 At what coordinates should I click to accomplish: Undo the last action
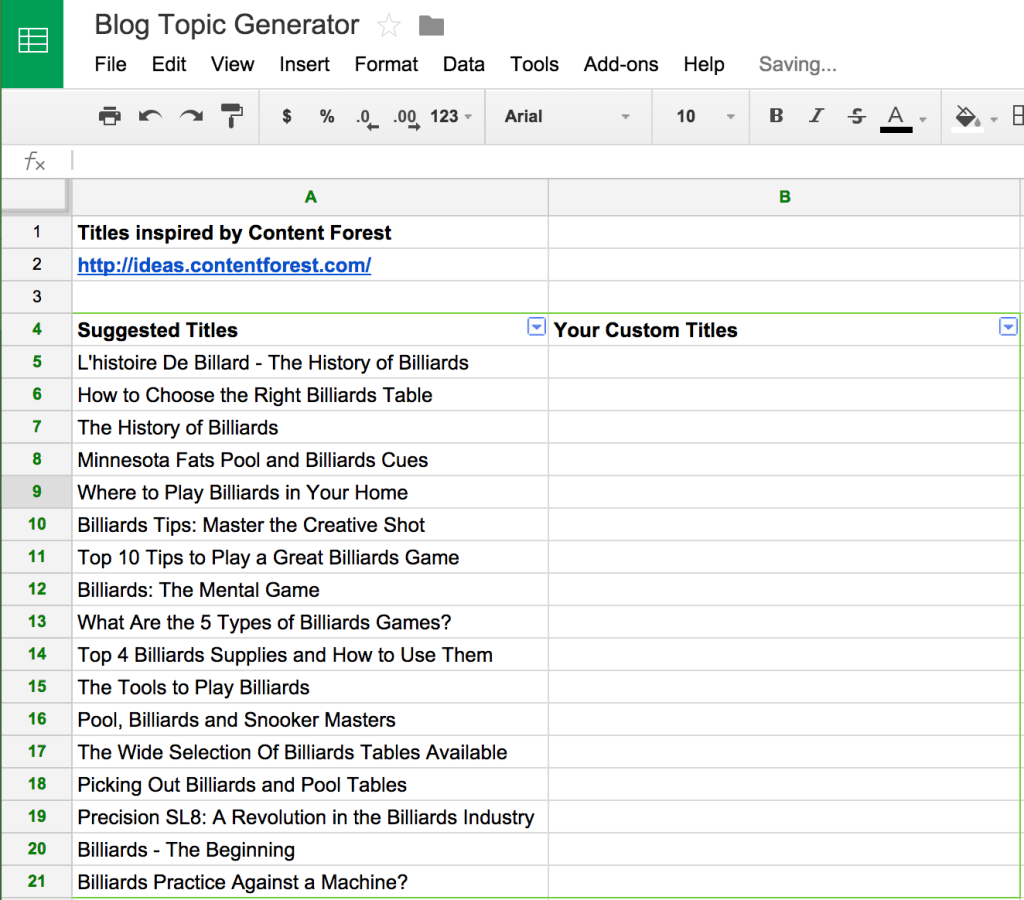pos(150,116)
